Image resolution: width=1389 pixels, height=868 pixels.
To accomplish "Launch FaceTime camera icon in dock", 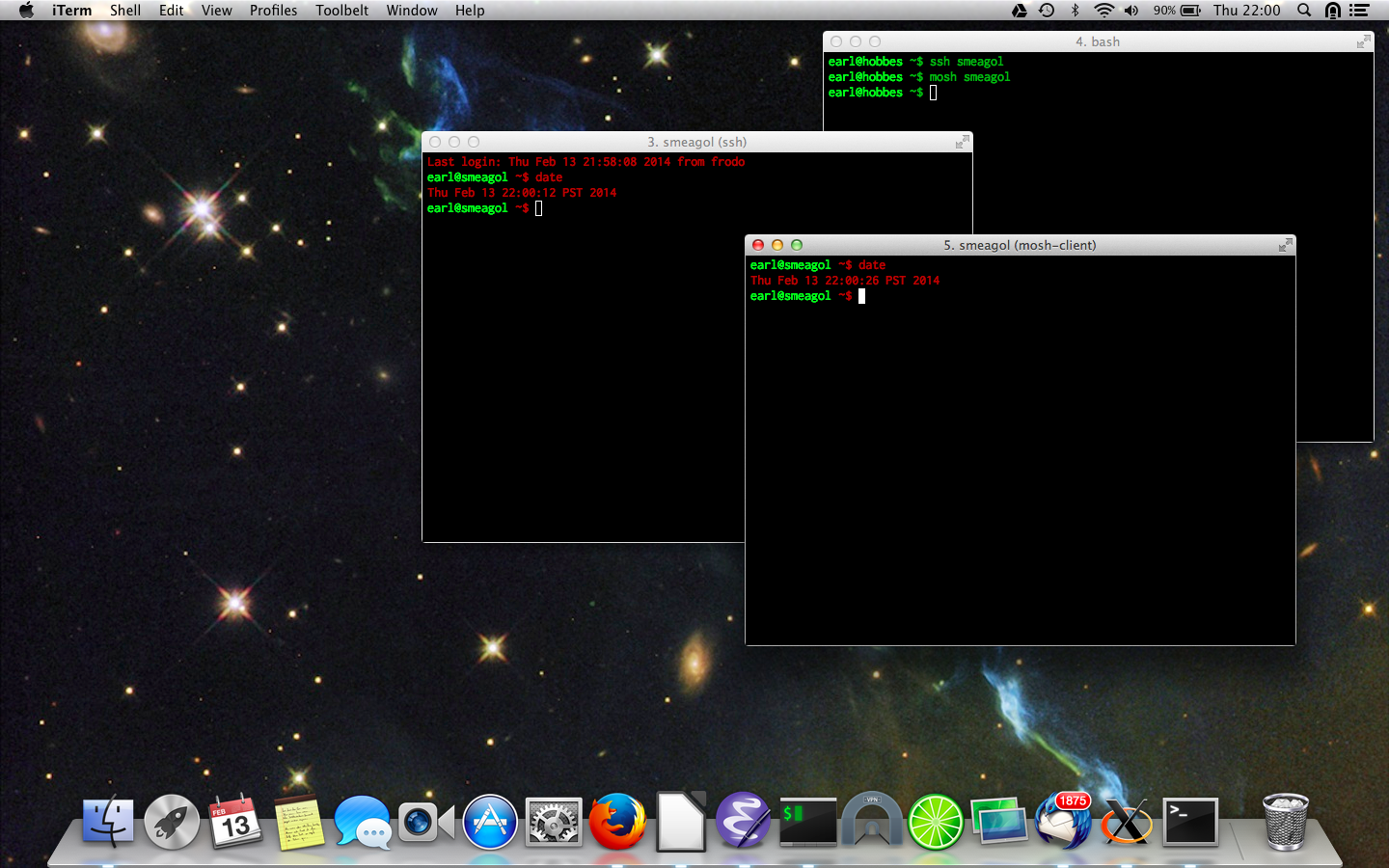I will (426, 822).
